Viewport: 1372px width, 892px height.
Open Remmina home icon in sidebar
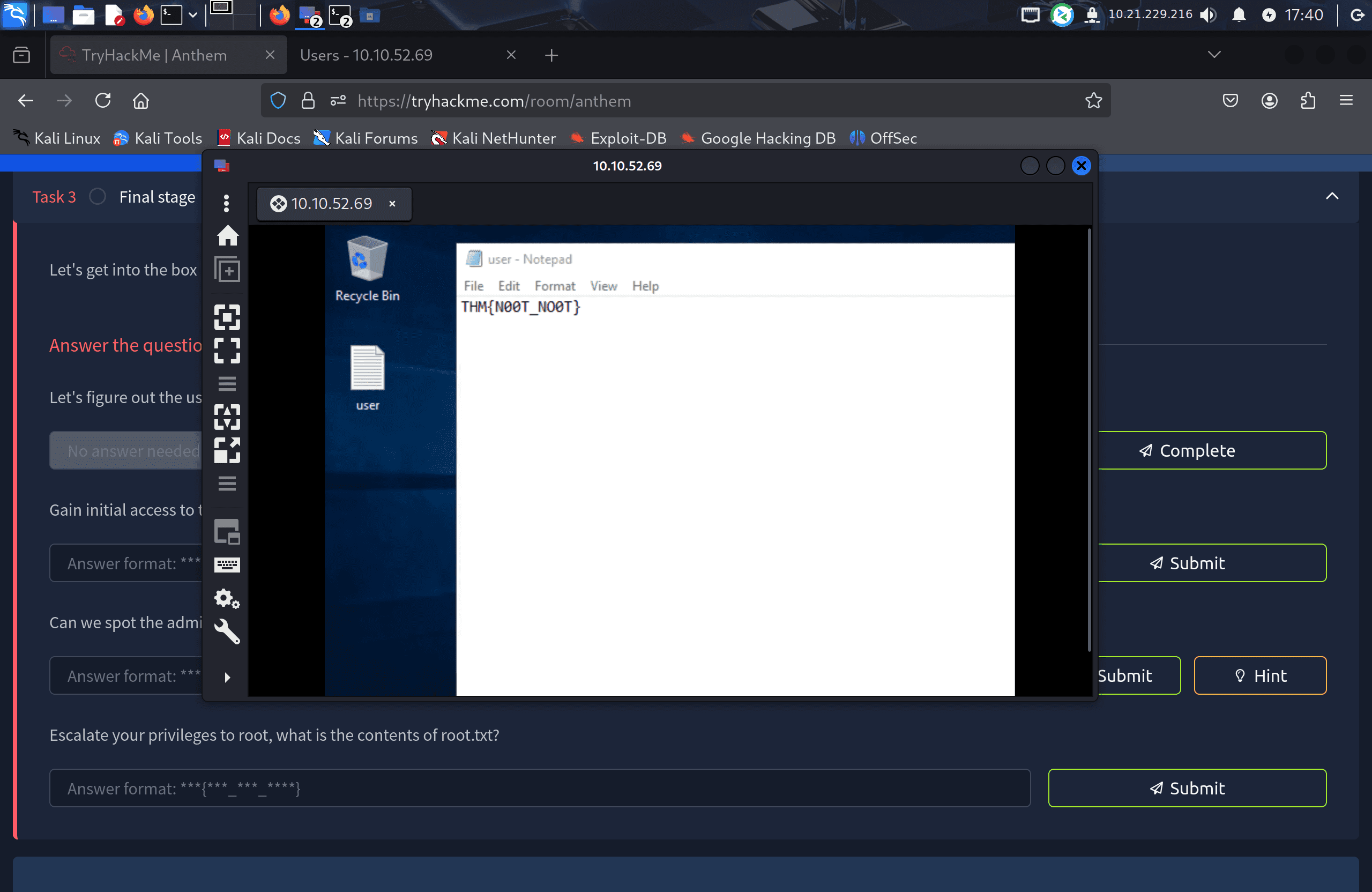pos(227,235)
